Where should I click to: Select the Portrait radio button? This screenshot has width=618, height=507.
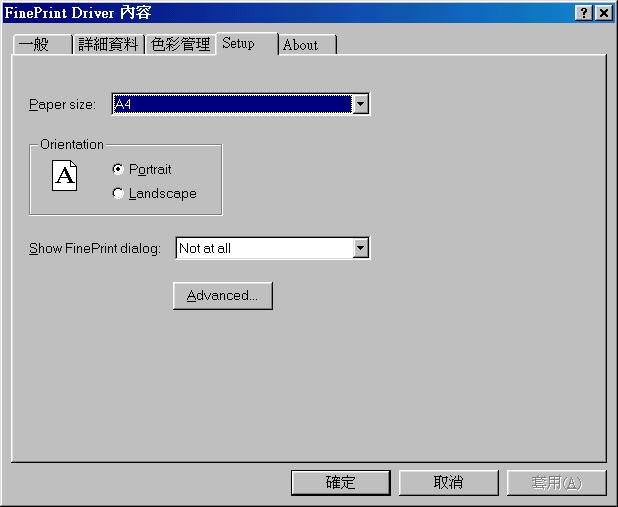tap(118, 169)
